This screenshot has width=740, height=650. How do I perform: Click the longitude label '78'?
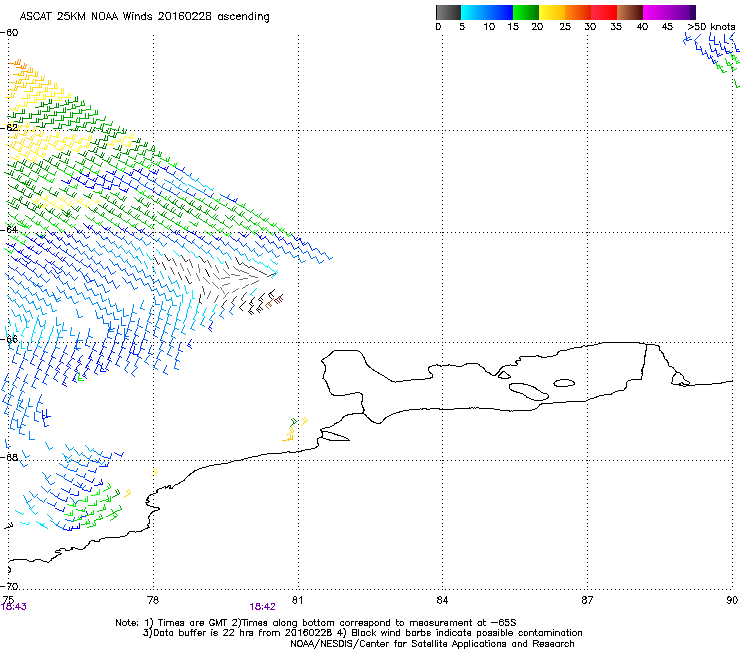[x=153, y=600]
